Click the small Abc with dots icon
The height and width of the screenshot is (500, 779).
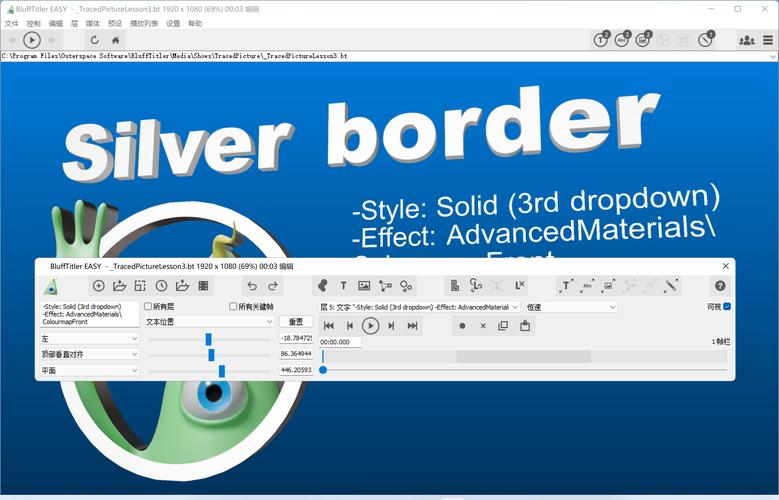(x=587, y=286)
